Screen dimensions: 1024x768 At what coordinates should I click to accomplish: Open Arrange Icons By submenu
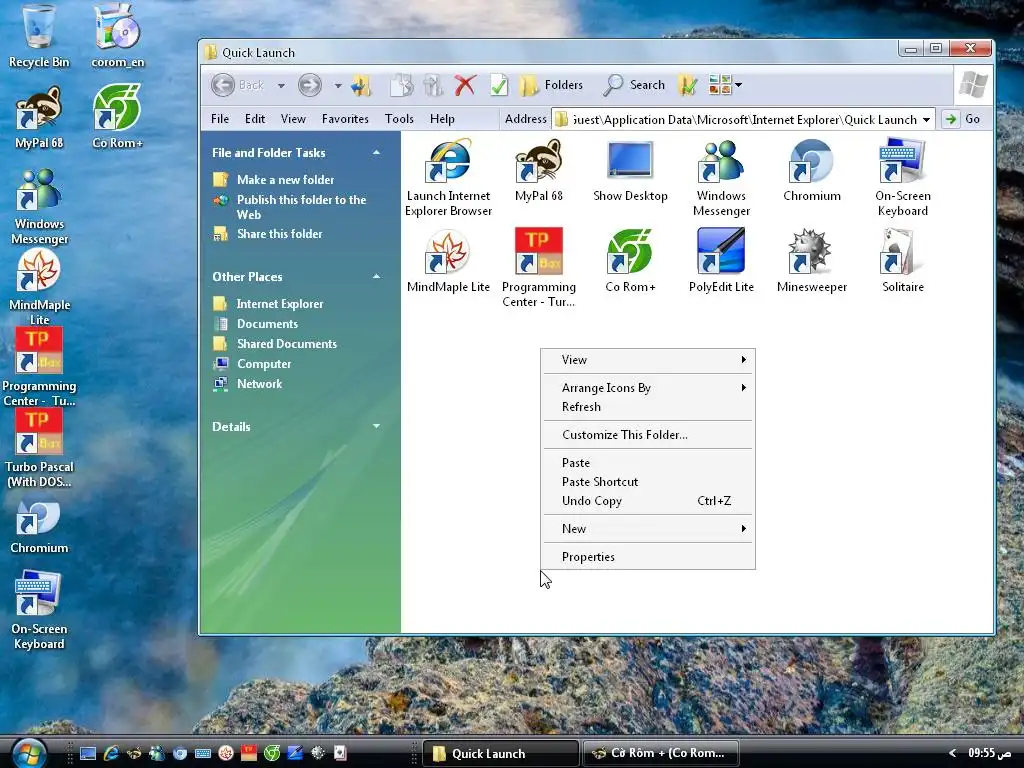[648, 388]
